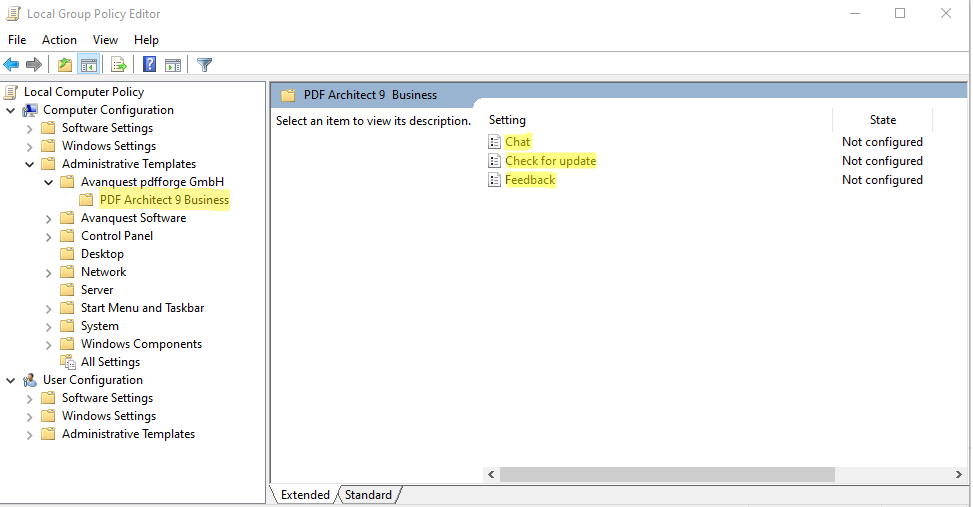Click Not configured state for Chat

882,142
